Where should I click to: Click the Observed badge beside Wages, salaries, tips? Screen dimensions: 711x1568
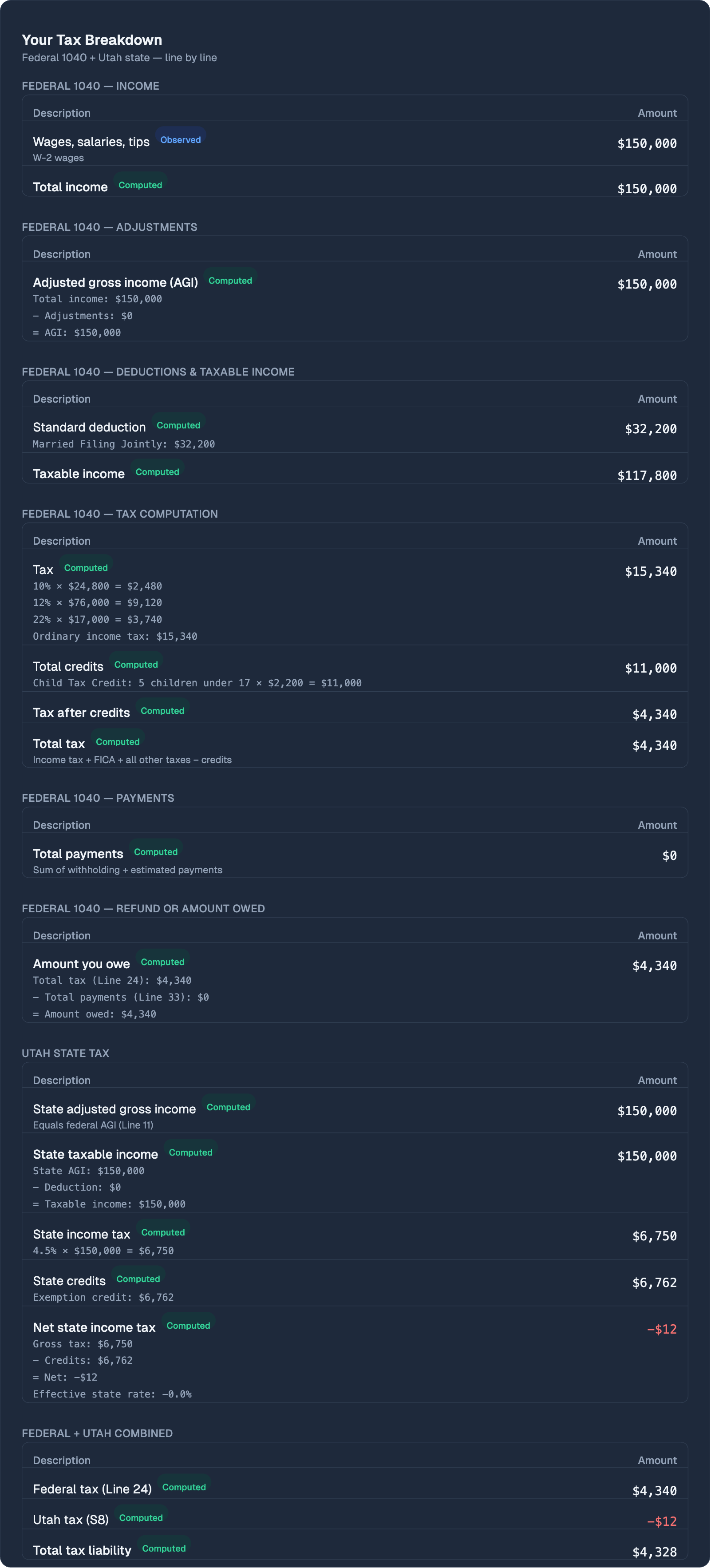pyautogui.click(x=180, y=140)
